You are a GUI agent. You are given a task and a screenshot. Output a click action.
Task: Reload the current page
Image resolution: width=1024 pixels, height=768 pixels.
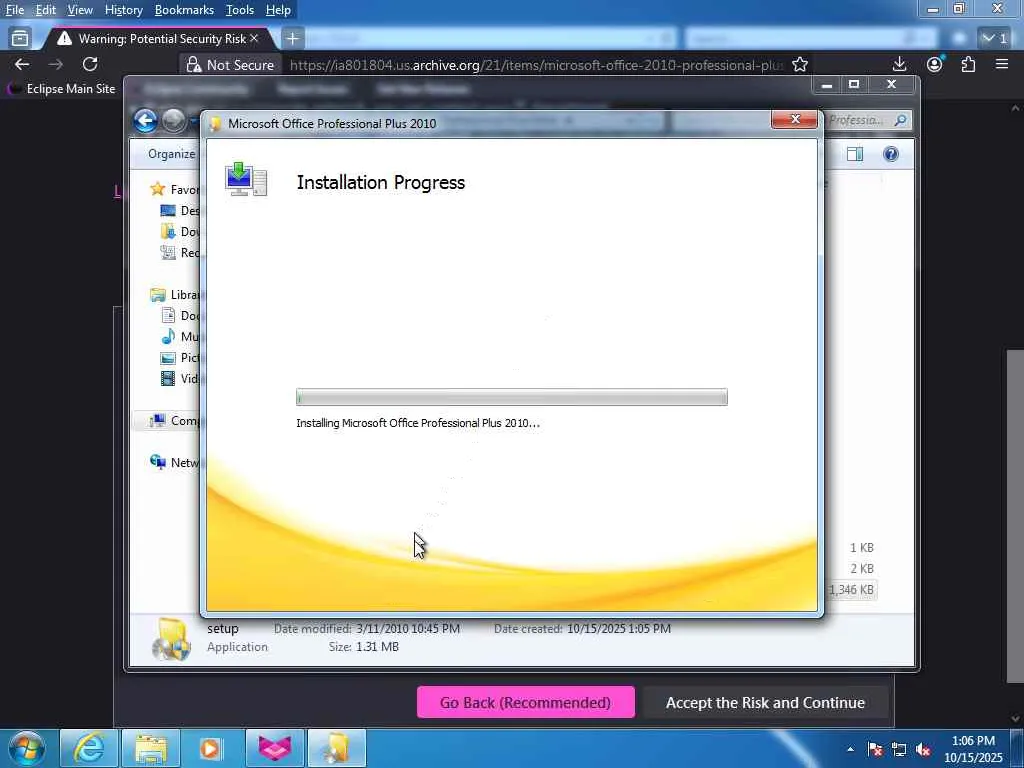[90, 64]
